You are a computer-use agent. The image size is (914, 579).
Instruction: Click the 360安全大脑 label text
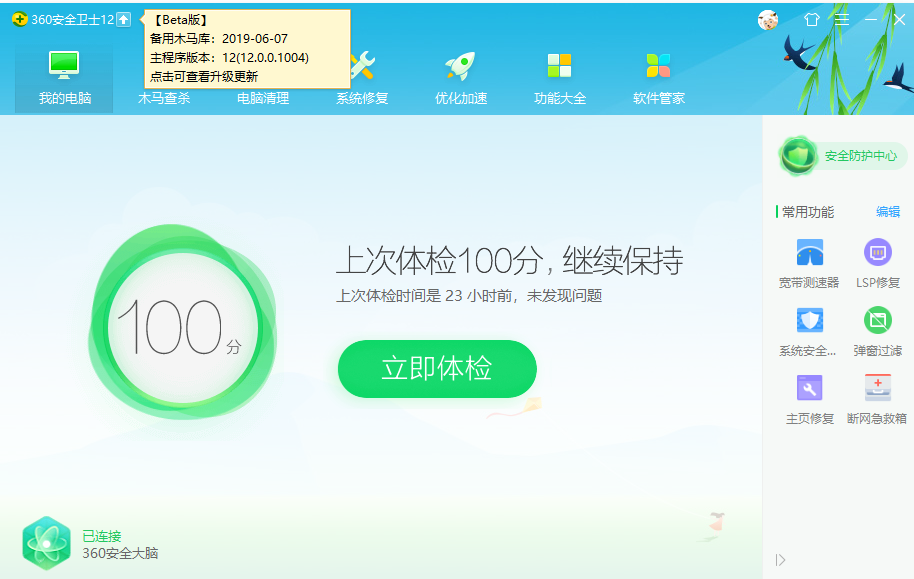tap(120, 553)
